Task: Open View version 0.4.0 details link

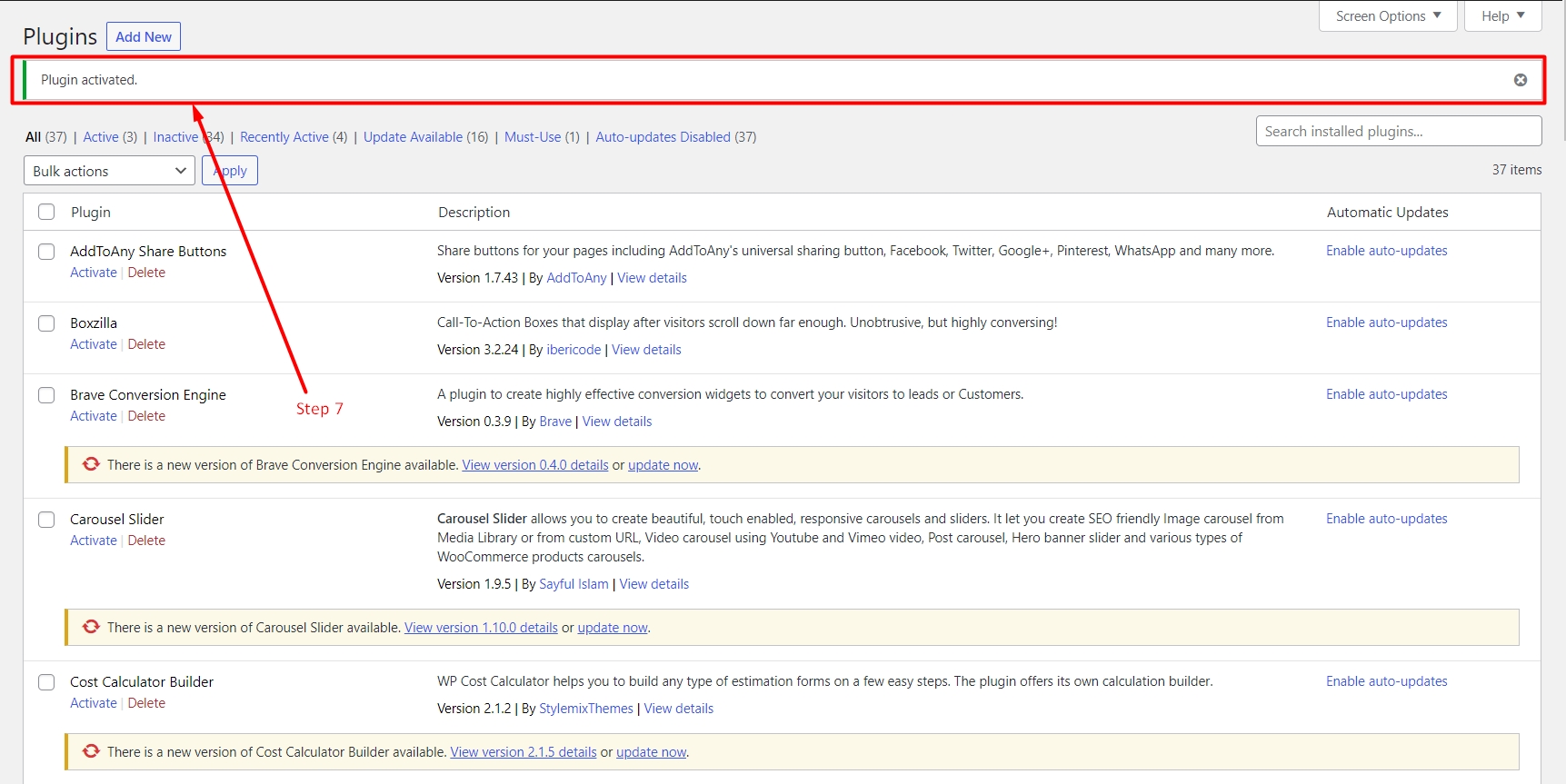Action: (x=535, y=465)
